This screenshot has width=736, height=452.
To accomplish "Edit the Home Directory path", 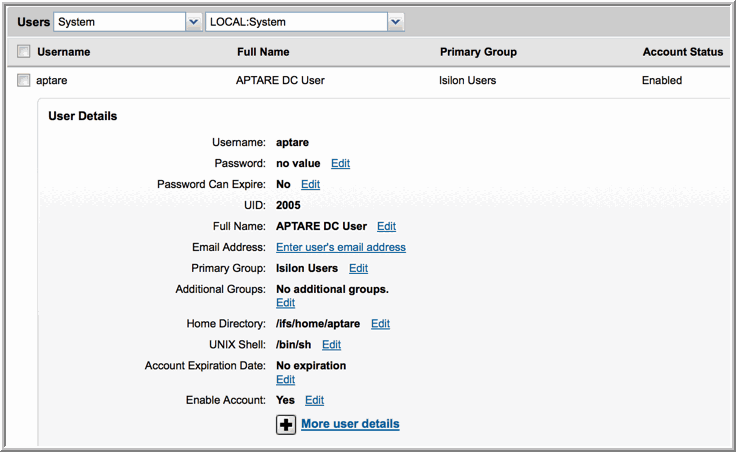I will pyautogui.click(x=380, y=324).
